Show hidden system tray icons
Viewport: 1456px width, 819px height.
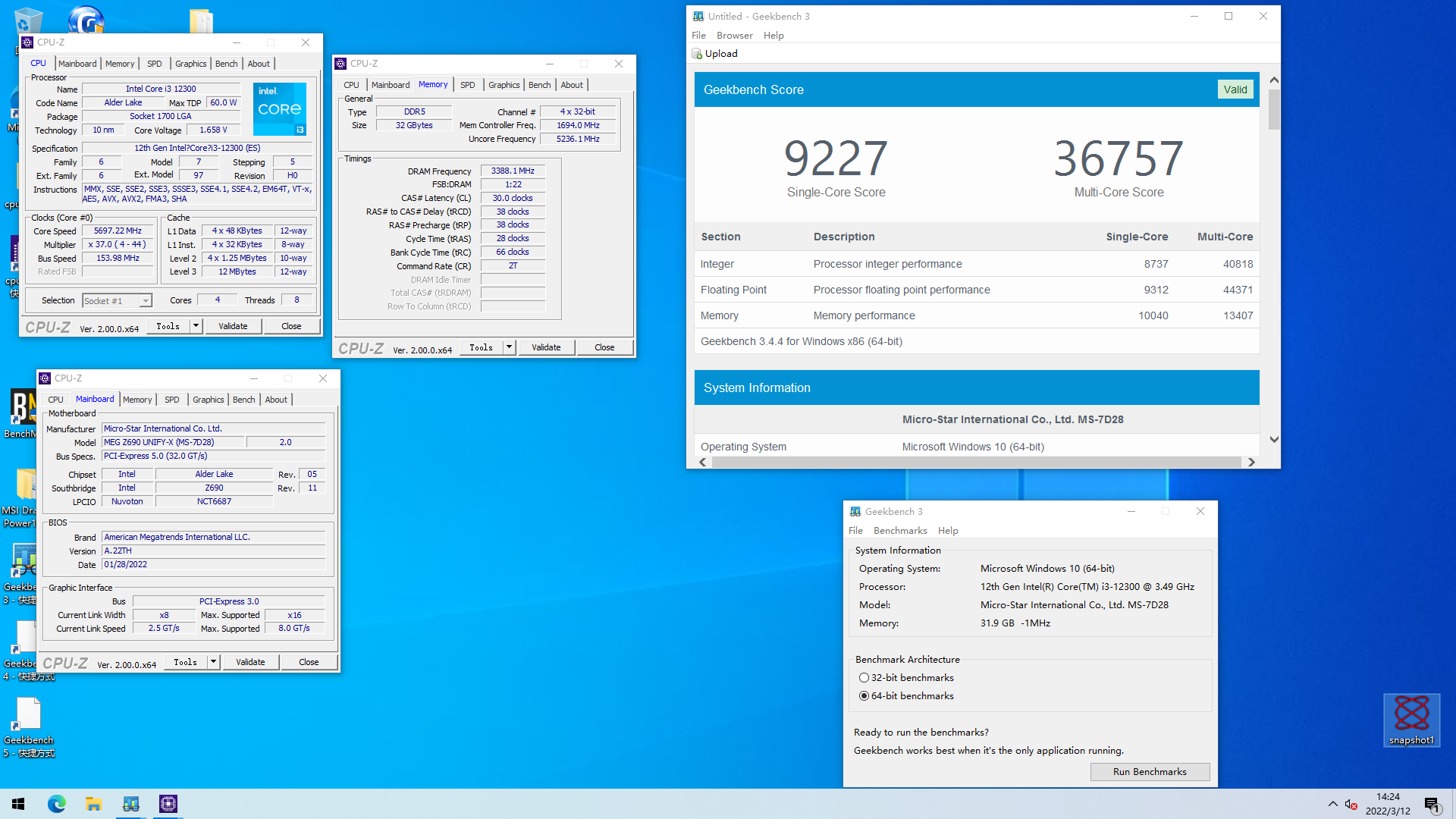click(1332, 804)
